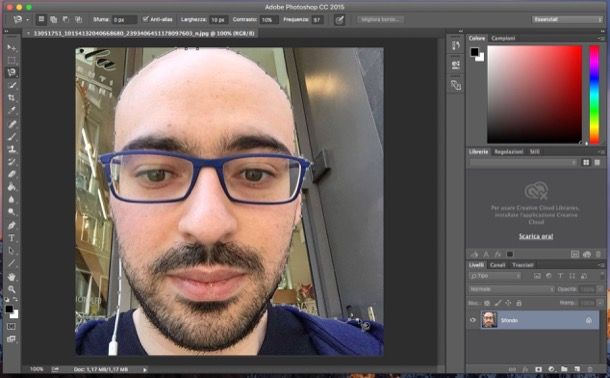Open the Opacità value dropdown

coord(599,289)
